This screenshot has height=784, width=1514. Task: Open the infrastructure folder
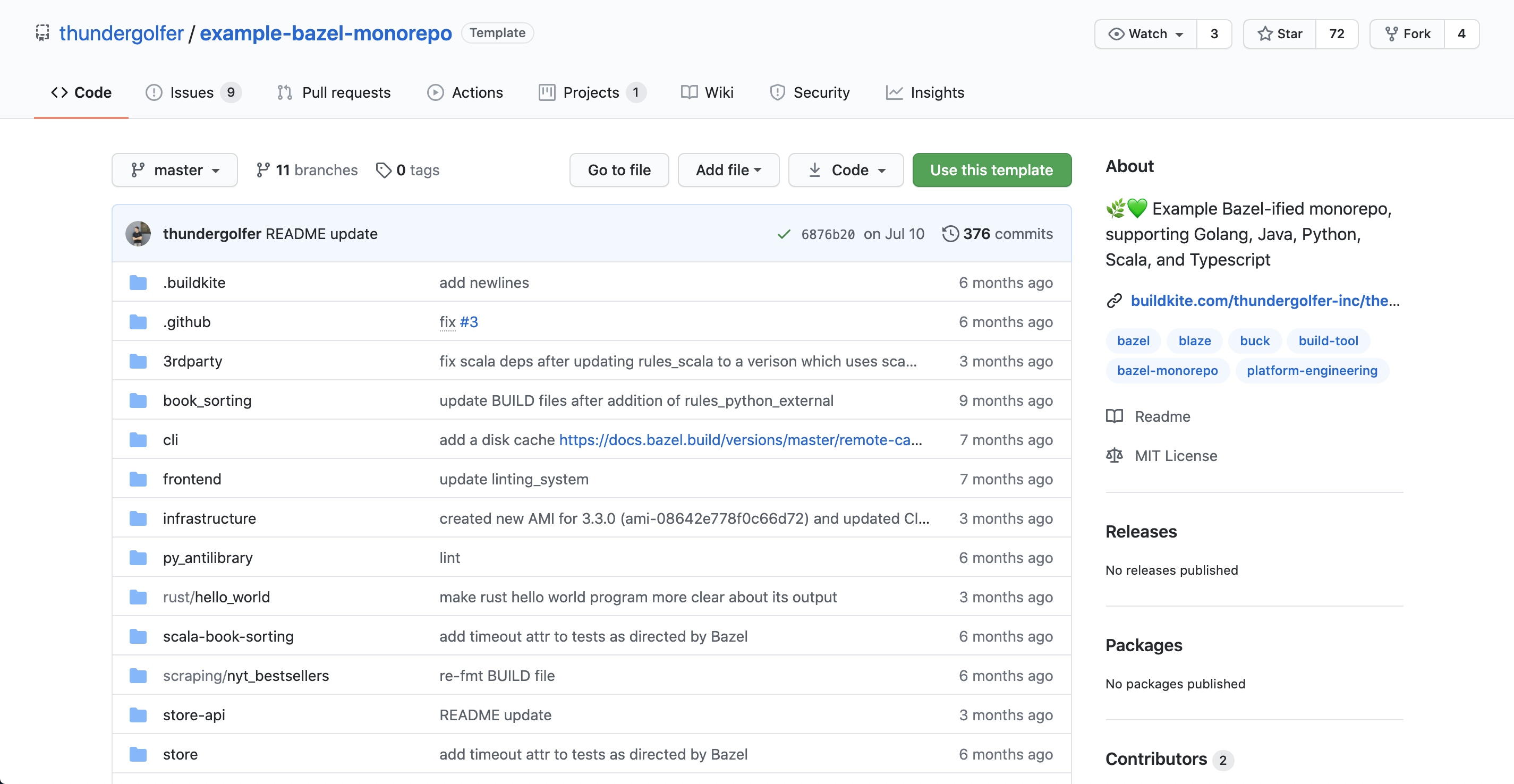point(209,518)
